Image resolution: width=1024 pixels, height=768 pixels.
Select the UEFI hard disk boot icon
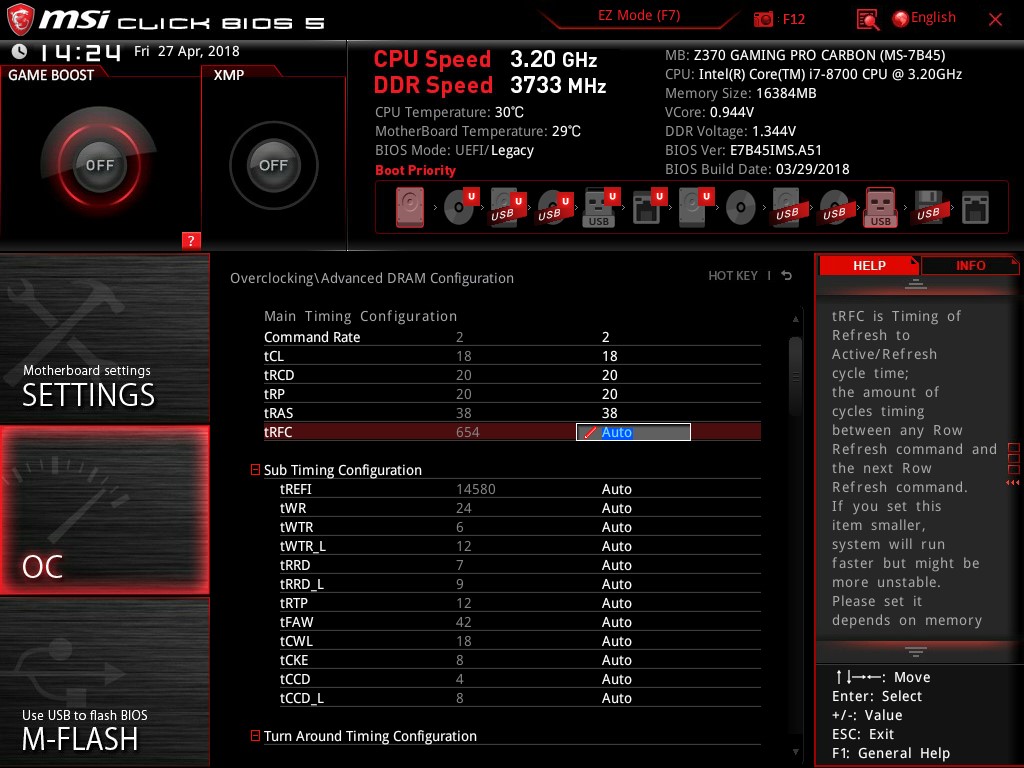[695, 208]
